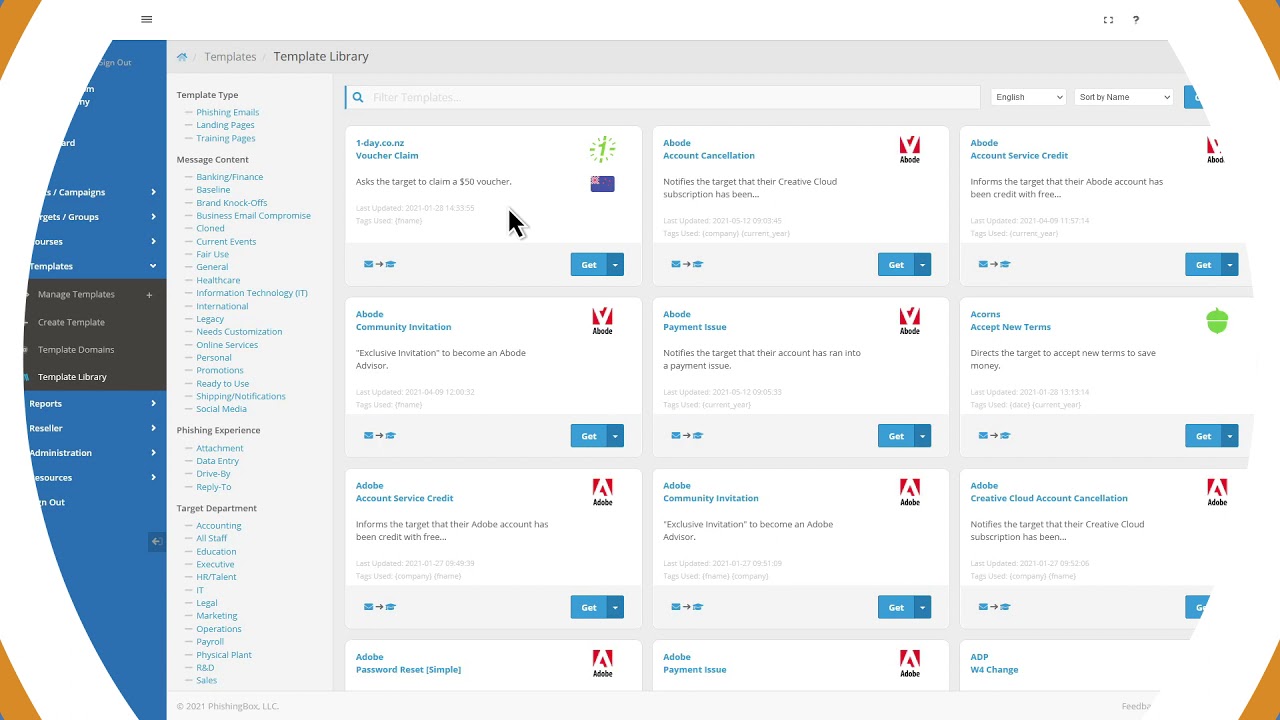
Task: Go to home via breadcrumb icon
Action: pyautogui.click(x=182, y=57)
